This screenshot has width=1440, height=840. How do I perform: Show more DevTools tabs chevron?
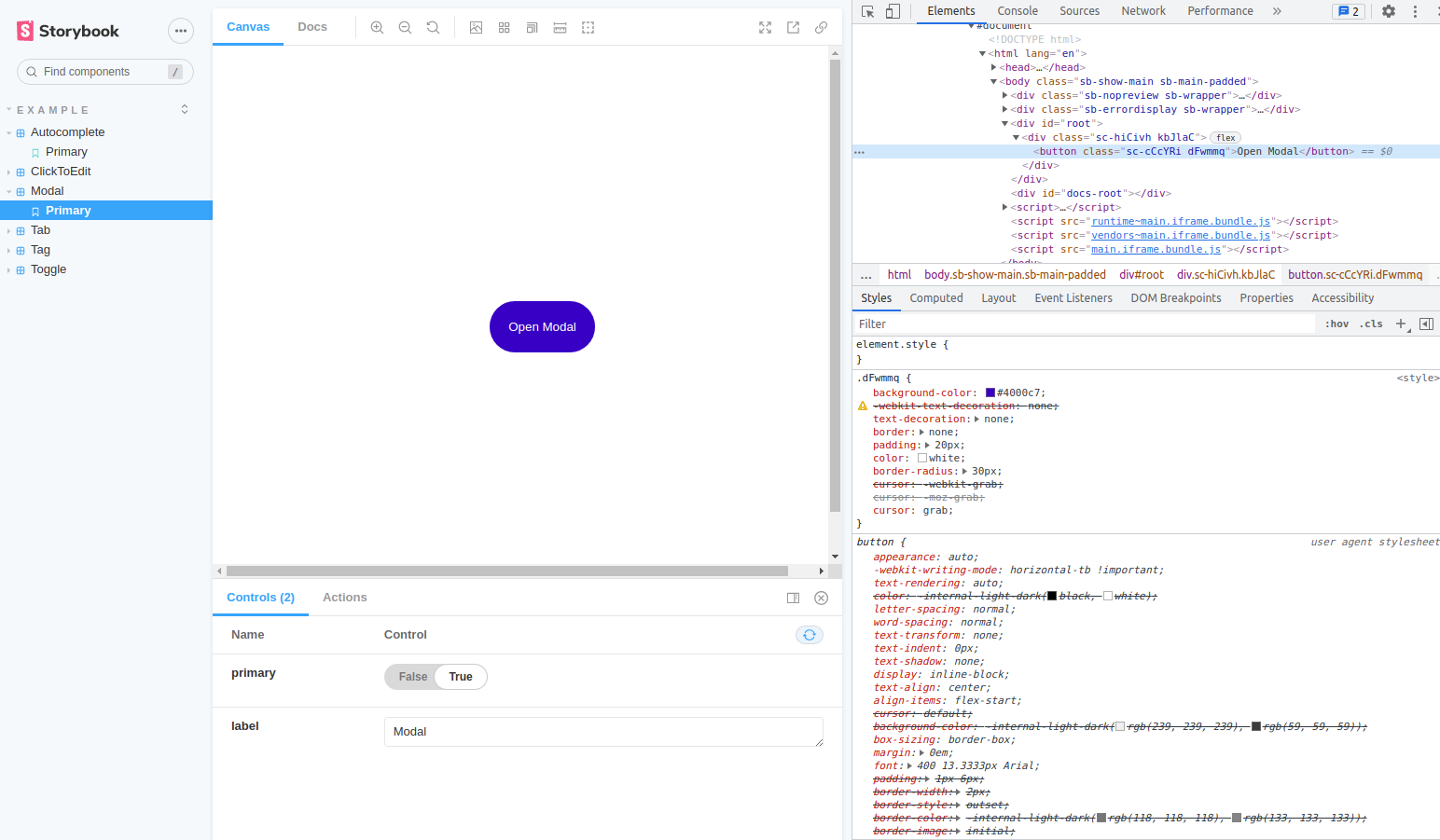tap(1277, 11)
